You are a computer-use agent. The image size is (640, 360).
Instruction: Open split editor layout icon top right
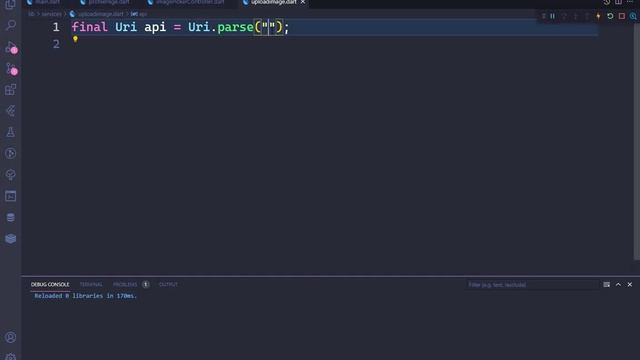pos(618,2)
